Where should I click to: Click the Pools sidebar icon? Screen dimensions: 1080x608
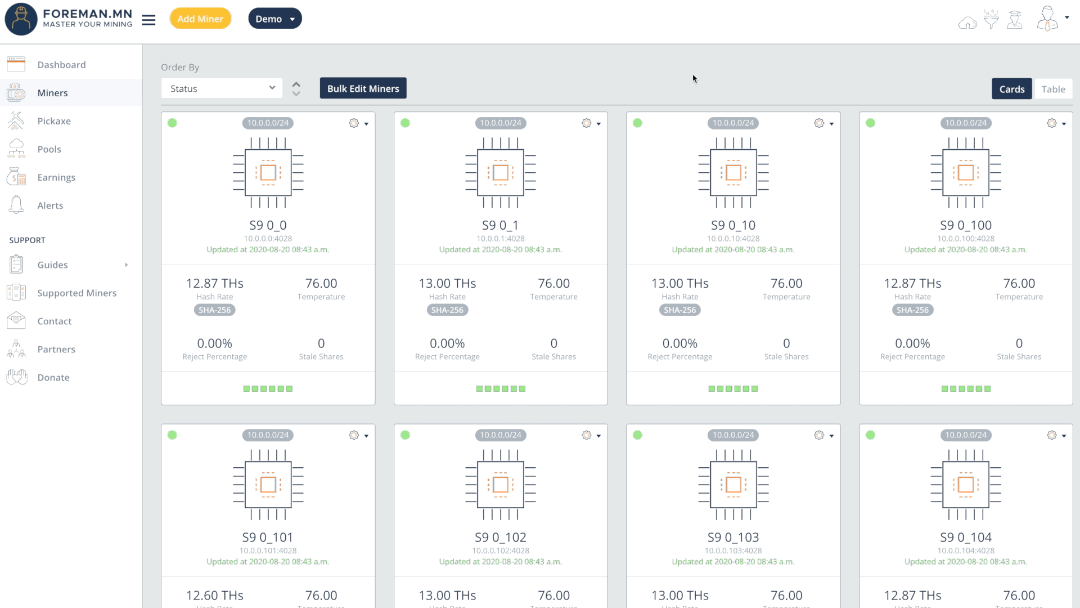16,149
